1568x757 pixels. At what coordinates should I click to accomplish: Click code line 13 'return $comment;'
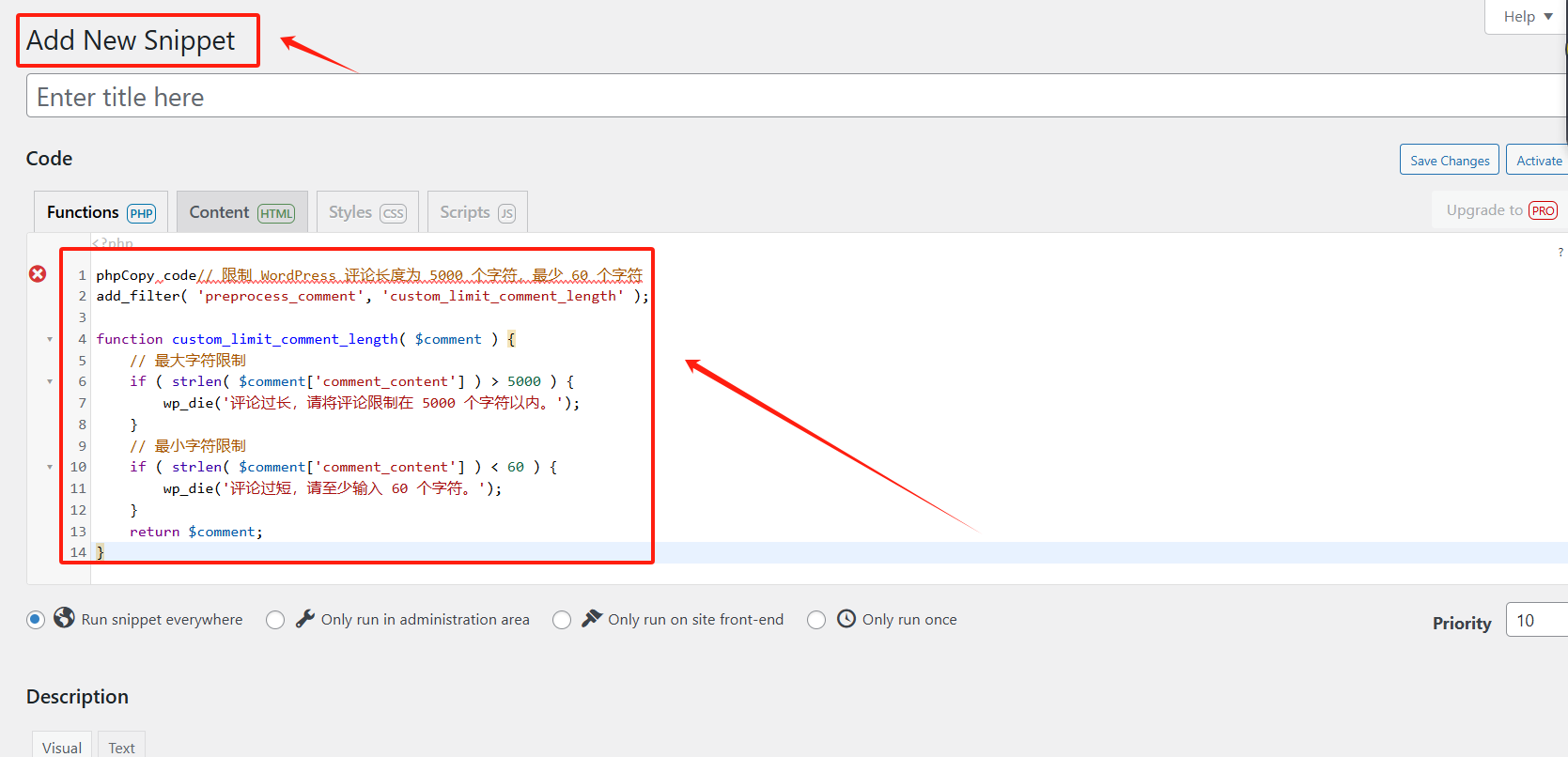(196, 532)
